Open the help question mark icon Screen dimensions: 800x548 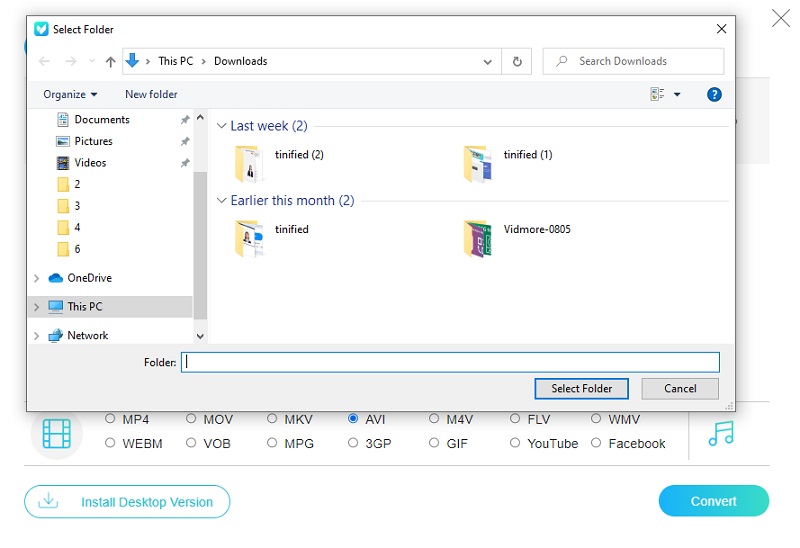click(714, 94)
